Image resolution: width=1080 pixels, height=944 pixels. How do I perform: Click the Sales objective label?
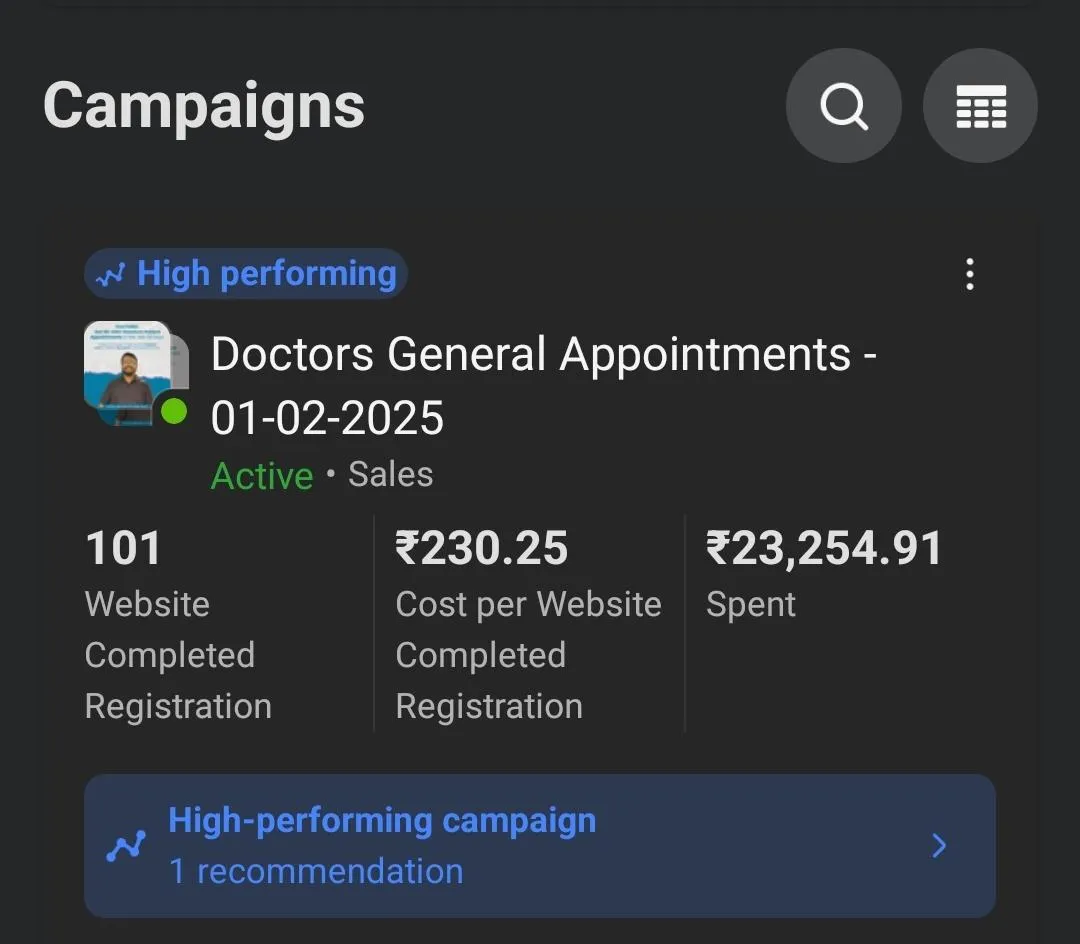pos(390,474)
